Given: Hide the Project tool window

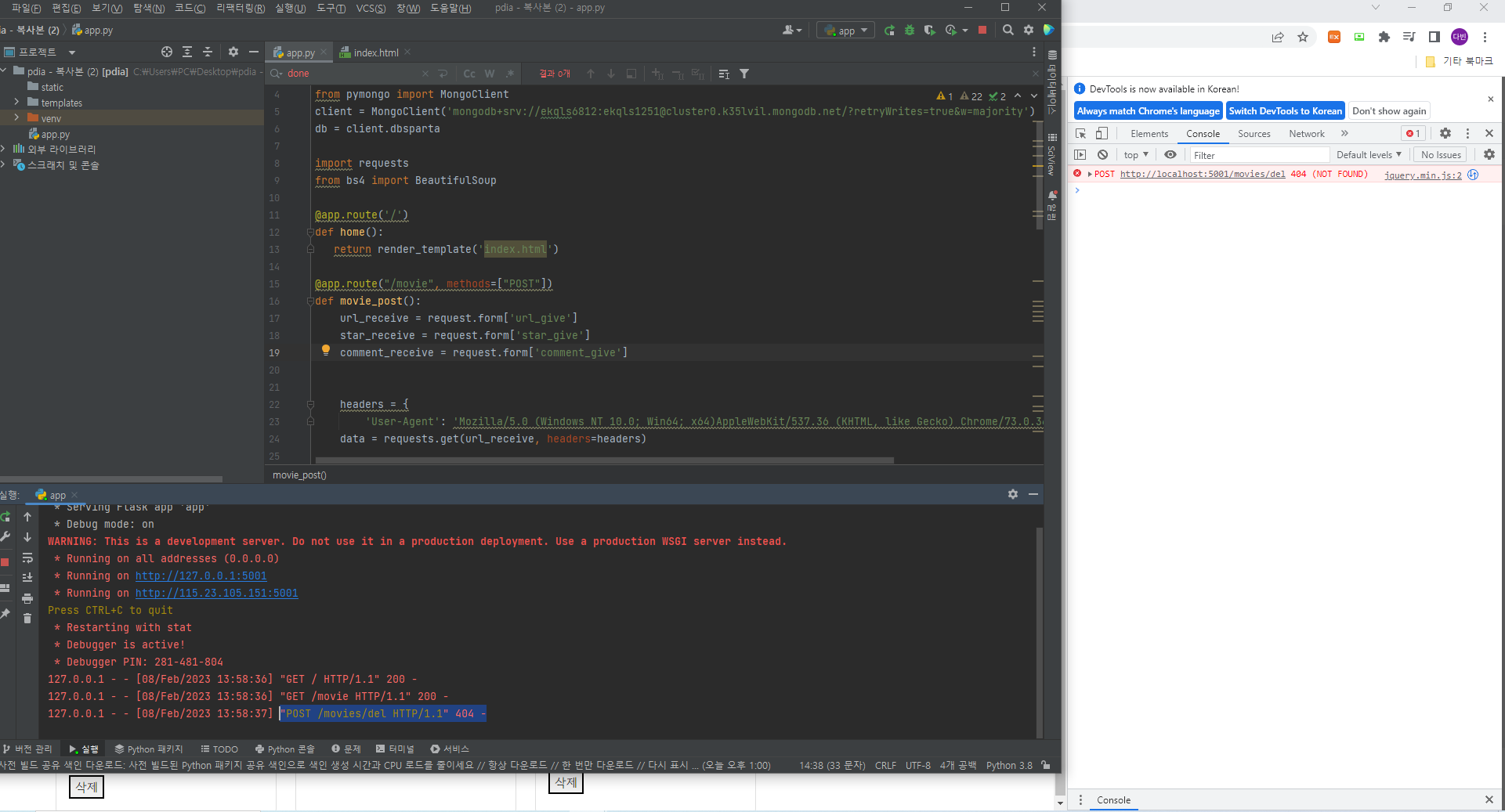Looking at the screenshot, I should [254, 52].
